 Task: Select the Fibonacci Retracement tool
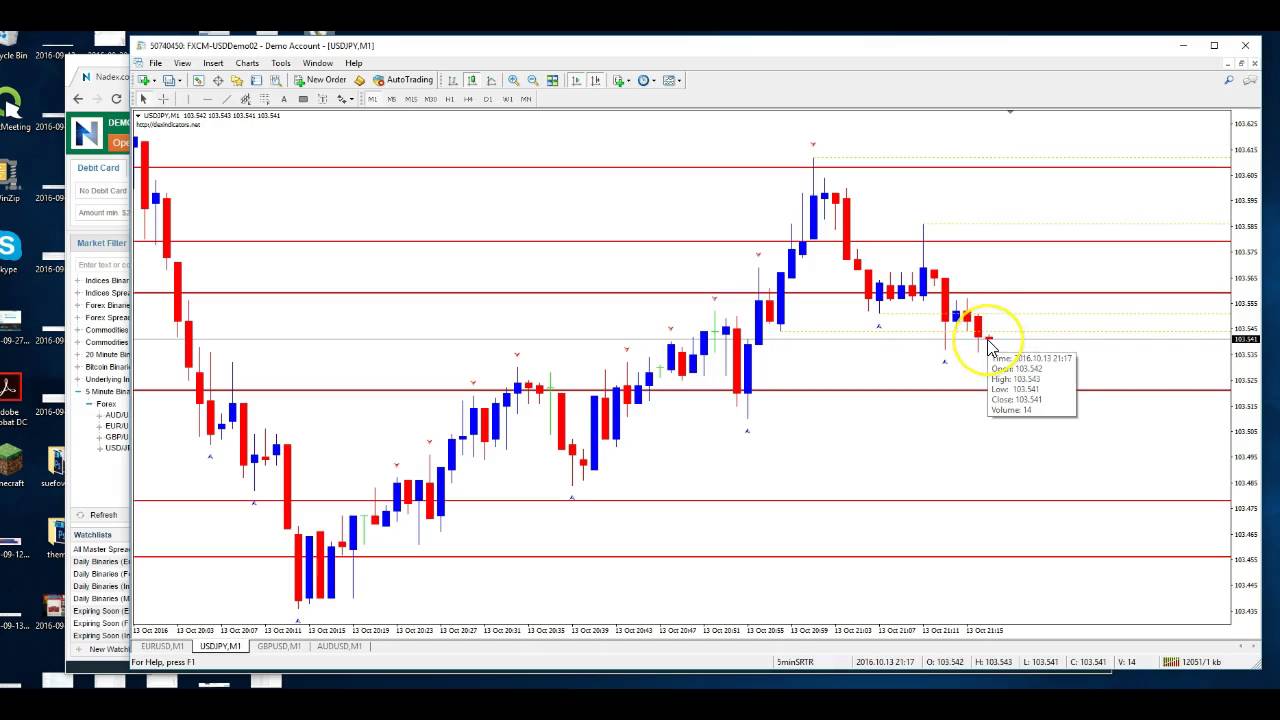tap(264, 99)
